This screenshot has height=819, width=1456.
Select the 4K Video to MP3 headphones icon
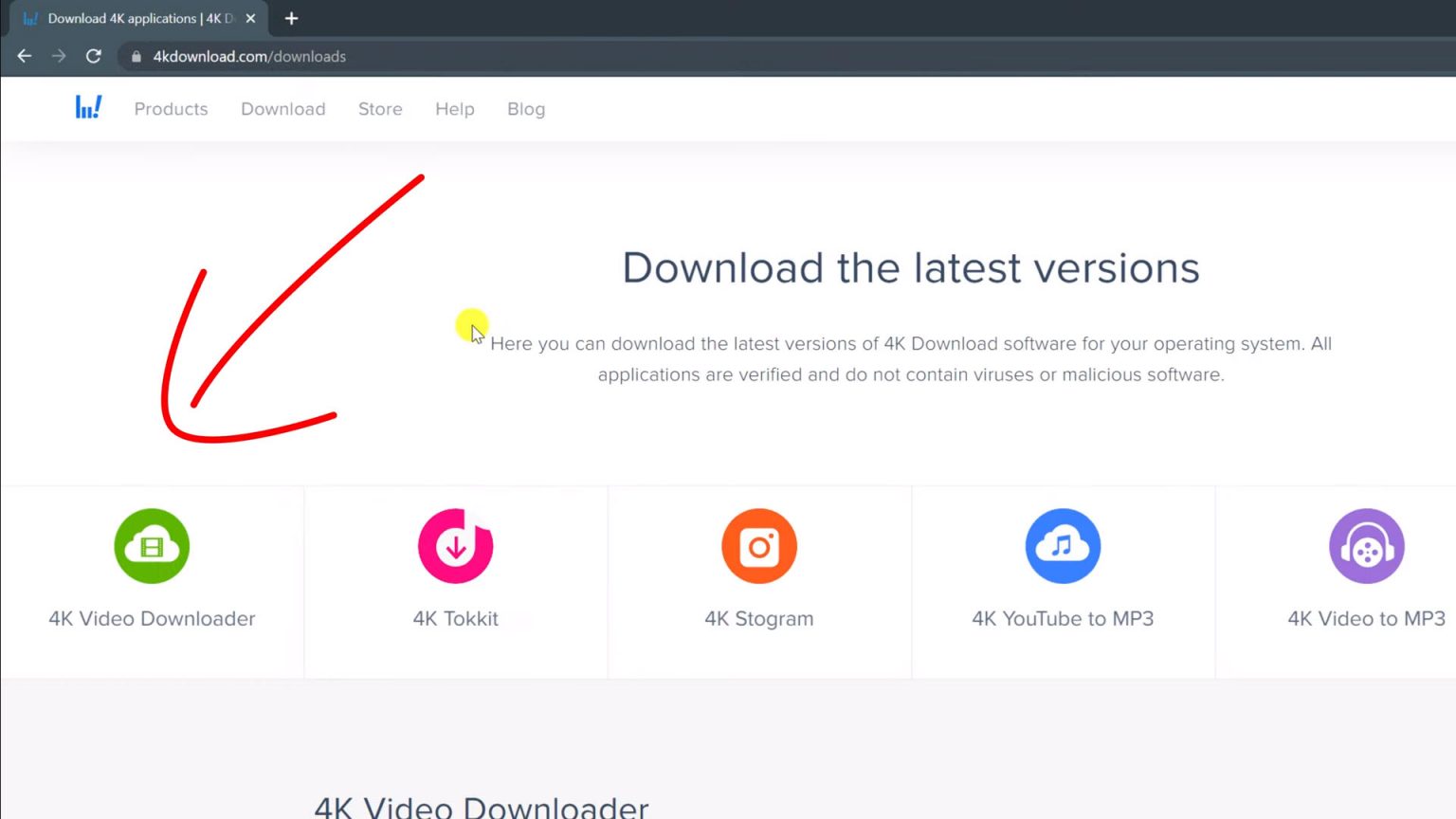[1366, 545]
